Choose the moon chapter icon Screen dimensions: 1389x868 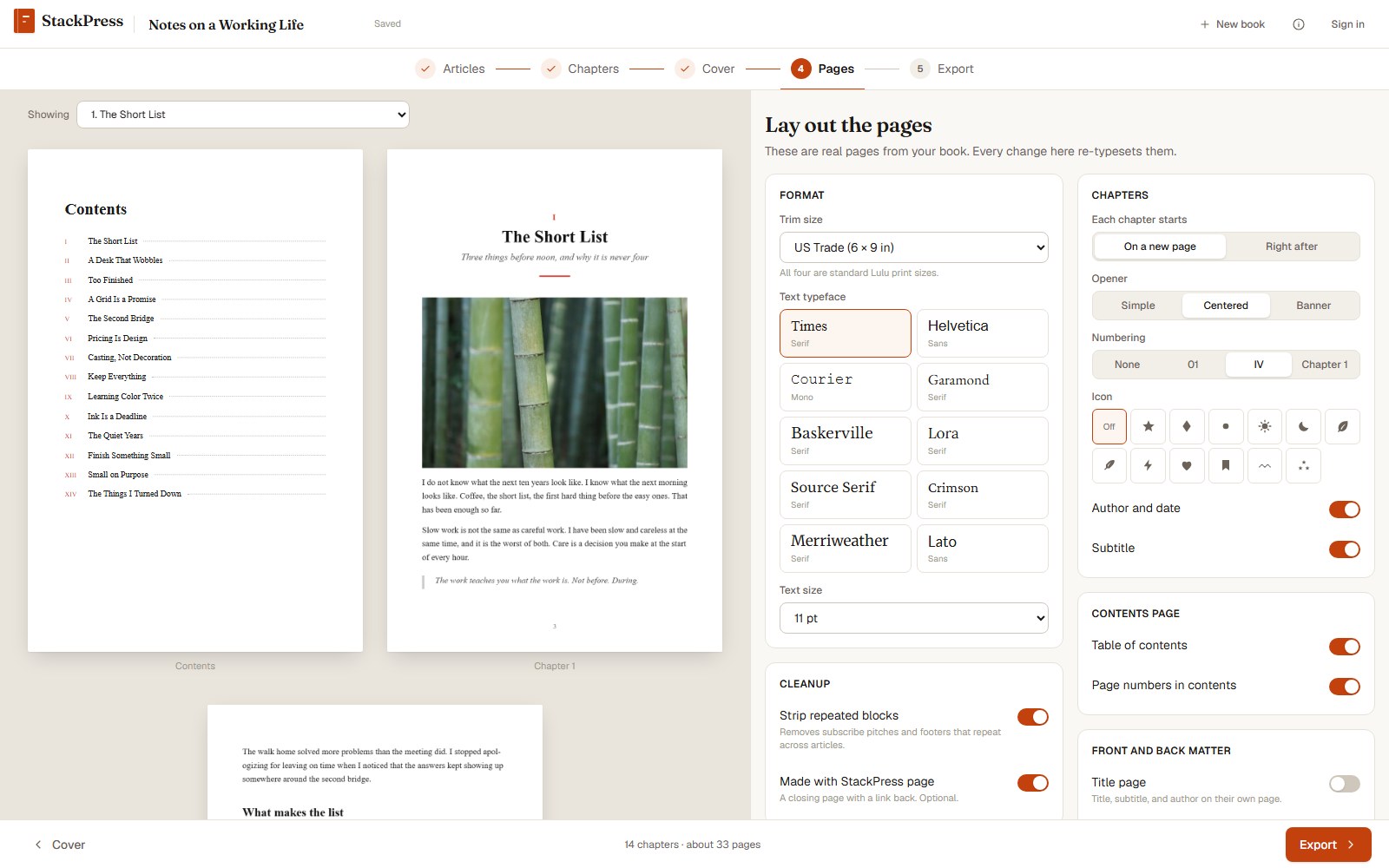tap(1303, 426)
